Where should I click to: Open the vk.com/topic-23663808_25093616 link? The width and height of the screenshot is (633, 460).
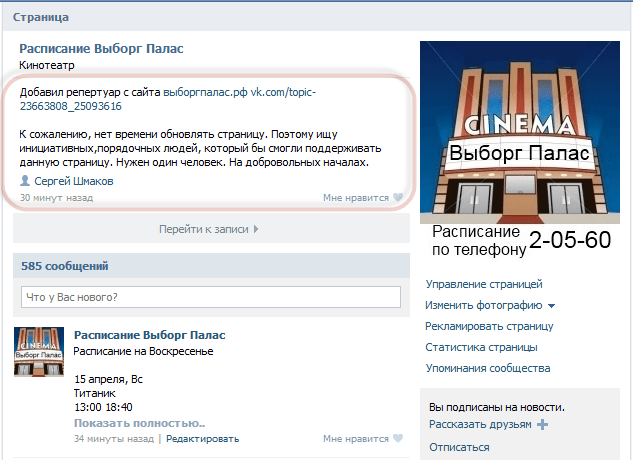pyautogui.click(x=168, y=99)
